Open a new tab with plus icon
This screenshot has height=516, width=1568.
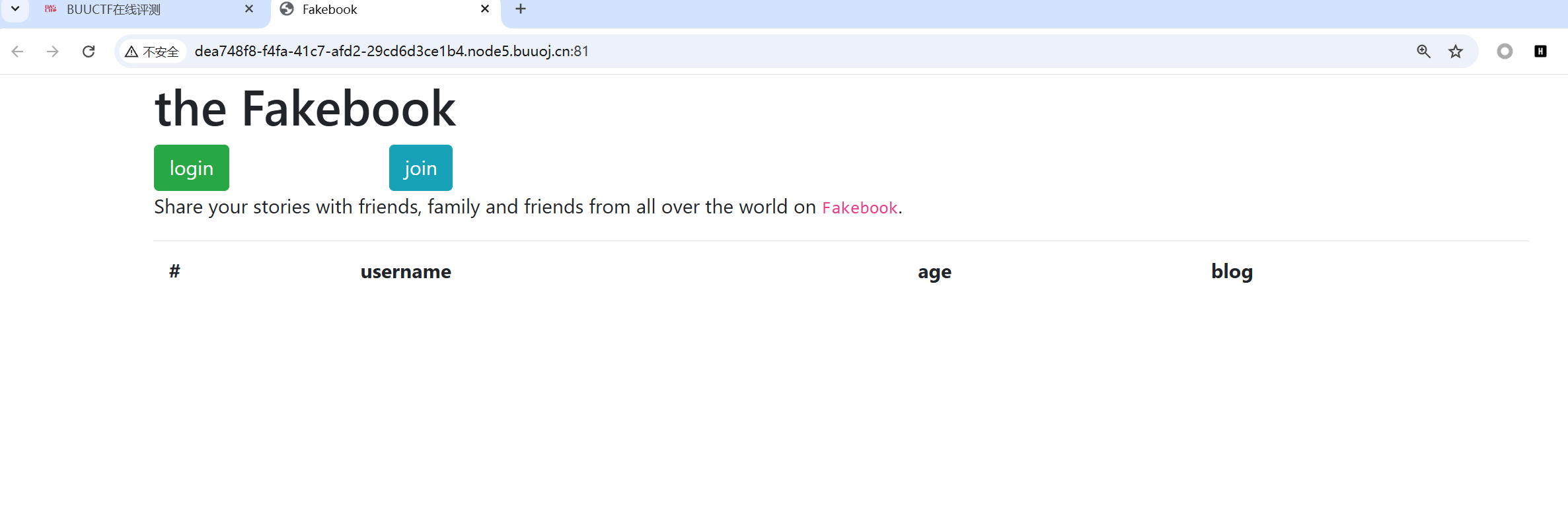pyautogui.click(x=521, y=9)
